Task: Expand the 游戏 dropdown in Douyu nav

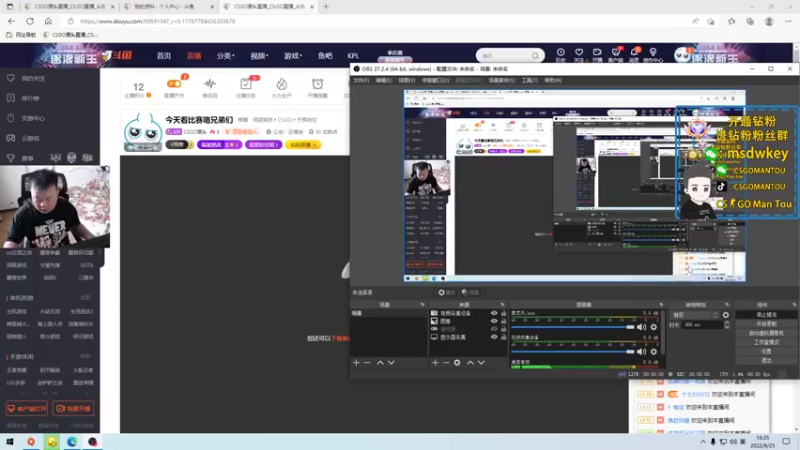Action: 293,56
